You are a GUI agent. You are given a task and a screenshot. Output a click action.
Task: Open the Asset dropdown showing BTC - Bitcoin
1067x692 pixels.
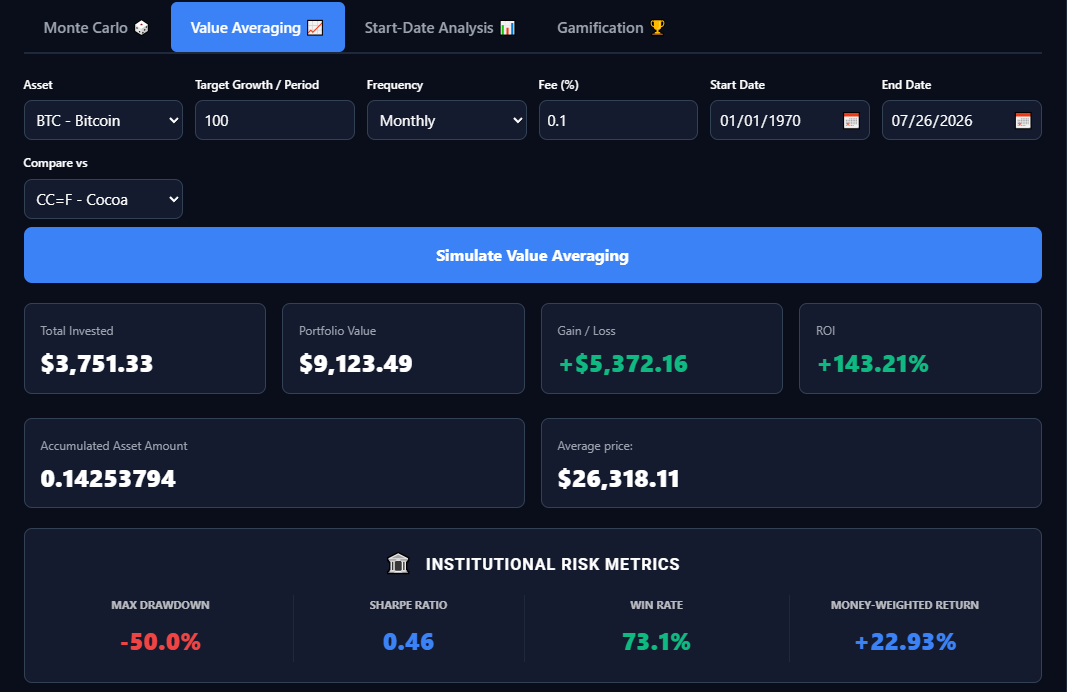(103, 120)
